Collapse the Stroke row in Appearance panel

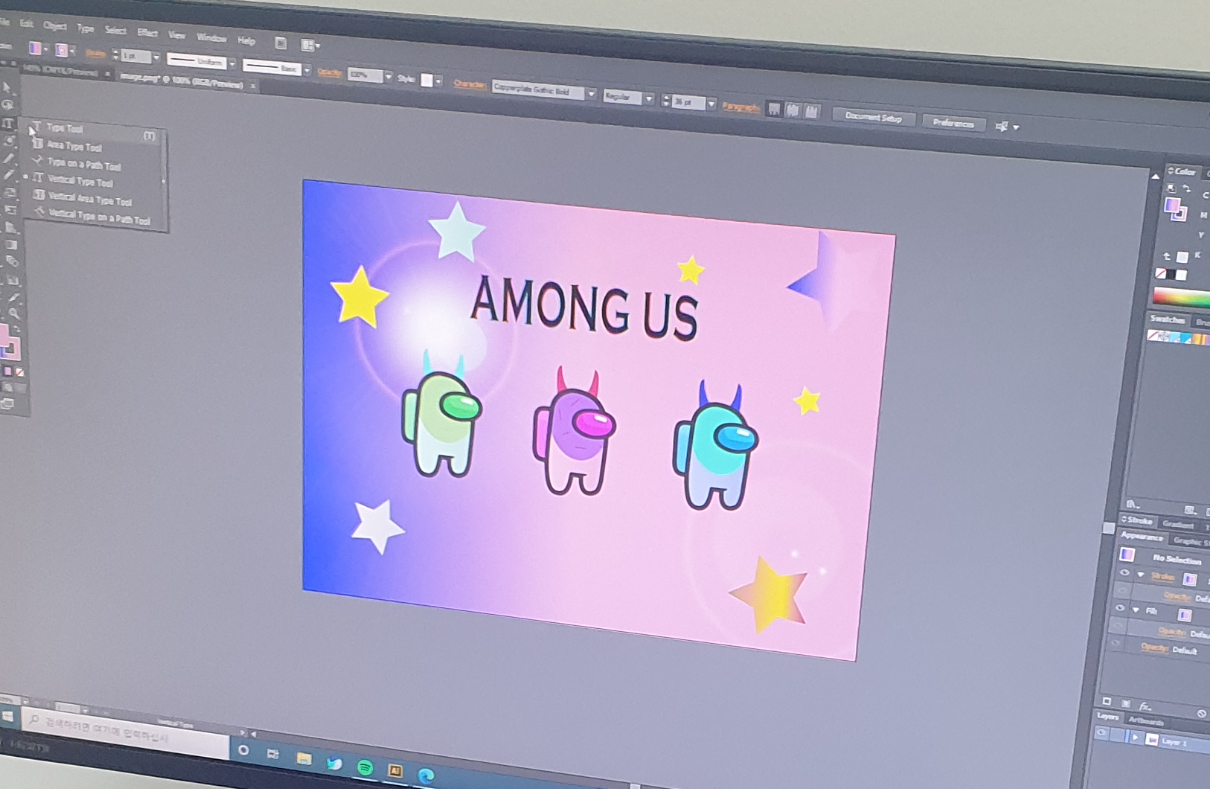(1141, 575)
